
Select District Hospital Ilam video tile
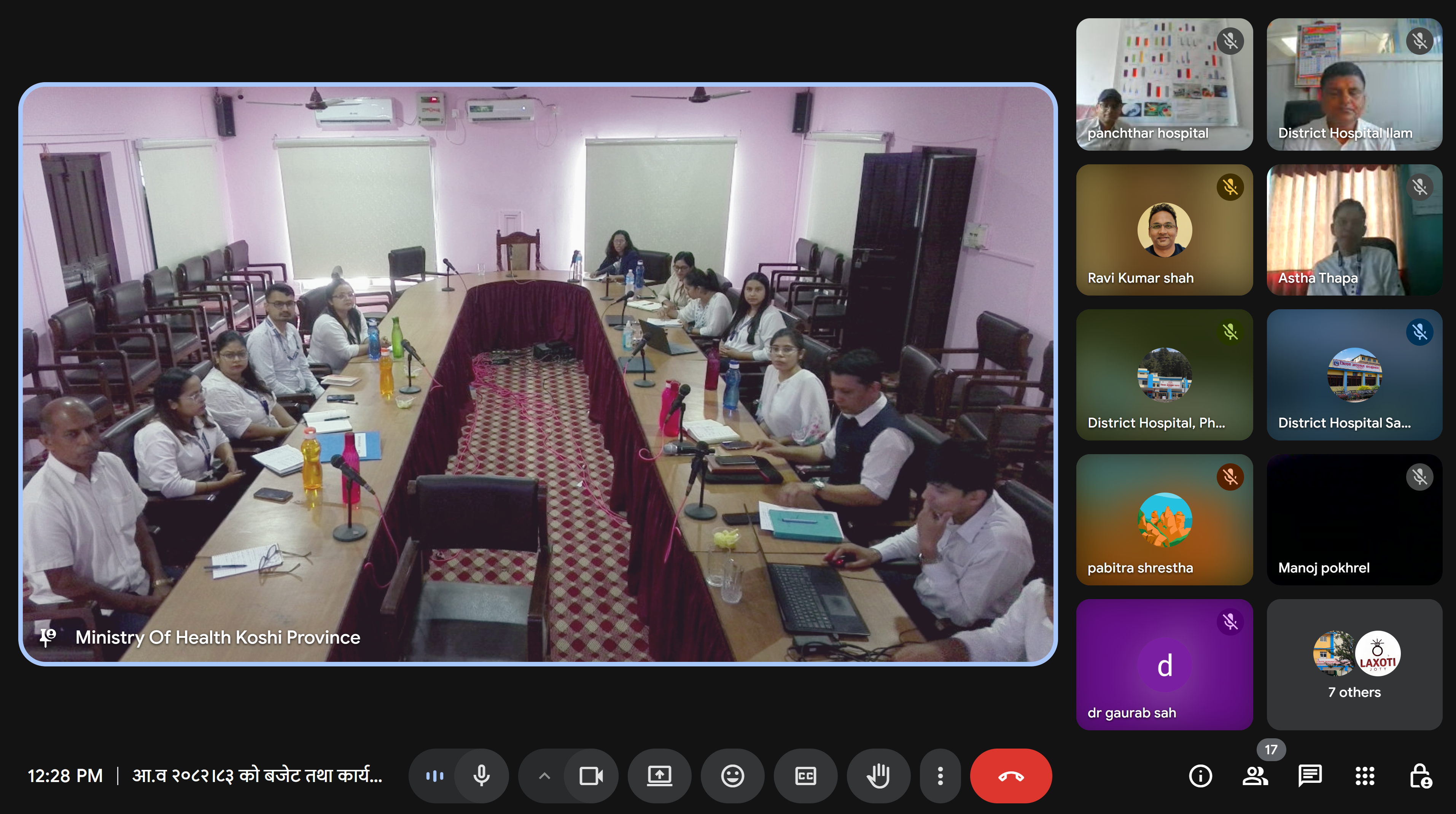1354,84
